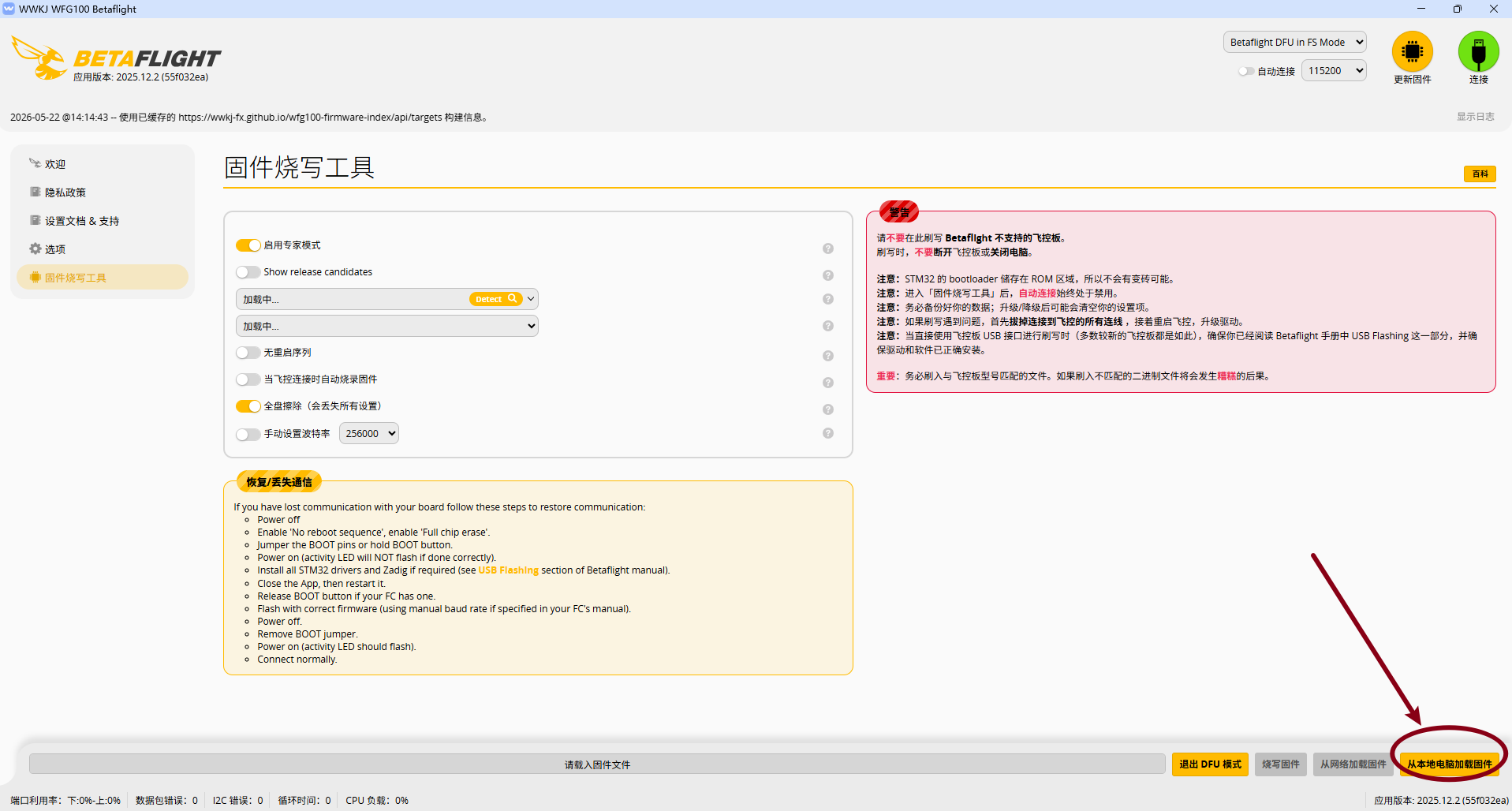Viewport: 1512px width, 811px height.
Task: Click the 更新固件 chip icon
Action: (x=1412, y=52)
